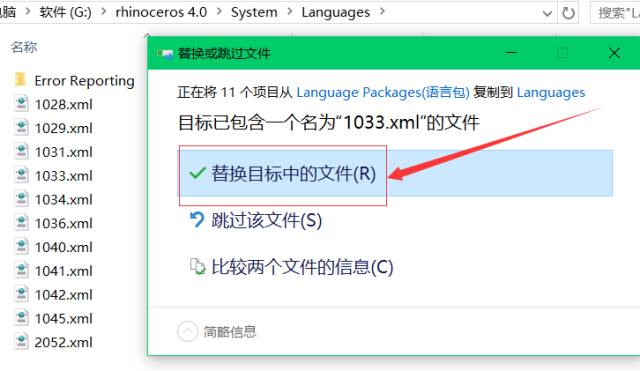The height and width of the screenshot is (371, 640).
Task: Open the Language Packages source link
Action: (x=383, y=92)
